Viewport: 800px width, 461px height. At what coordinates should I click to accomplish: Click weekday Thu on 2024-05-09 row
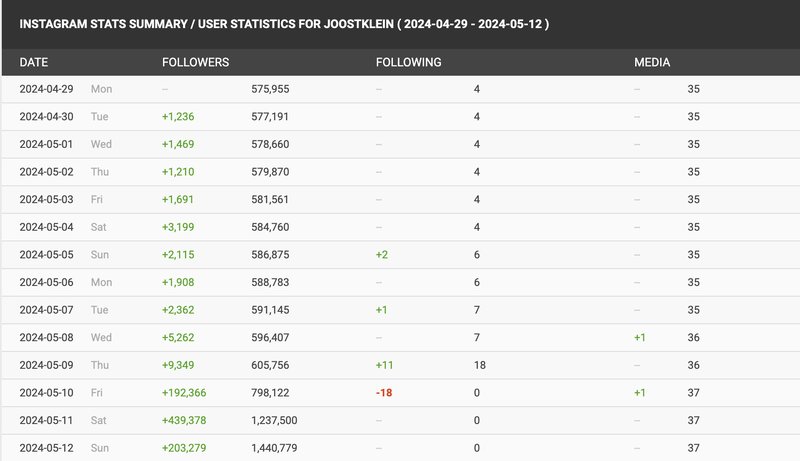click(x=100, y=365)
